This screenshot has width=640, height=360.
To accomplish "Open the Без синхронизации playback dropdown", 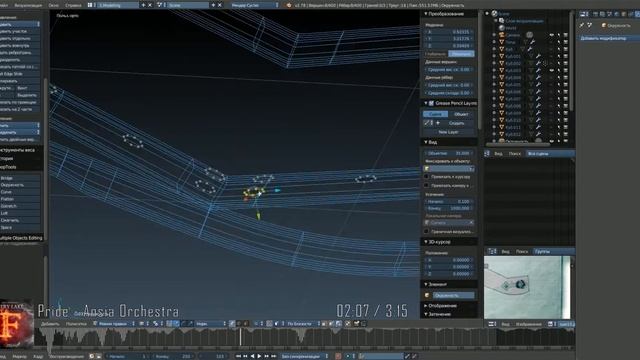I will coord(304,356).
